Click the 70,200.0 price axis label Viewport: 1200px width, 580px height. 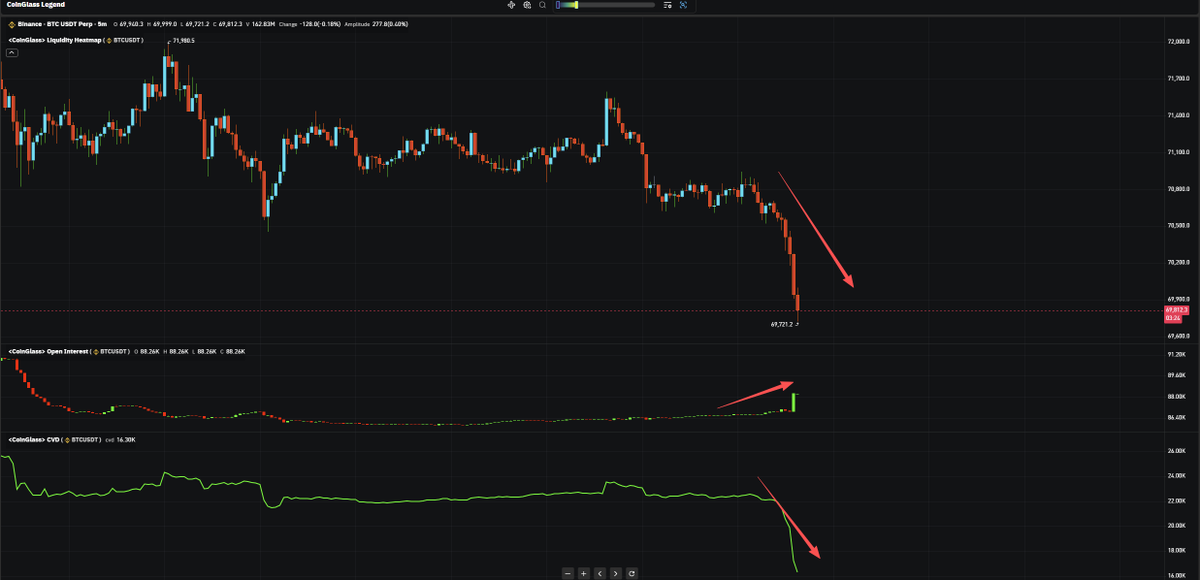1178,262
